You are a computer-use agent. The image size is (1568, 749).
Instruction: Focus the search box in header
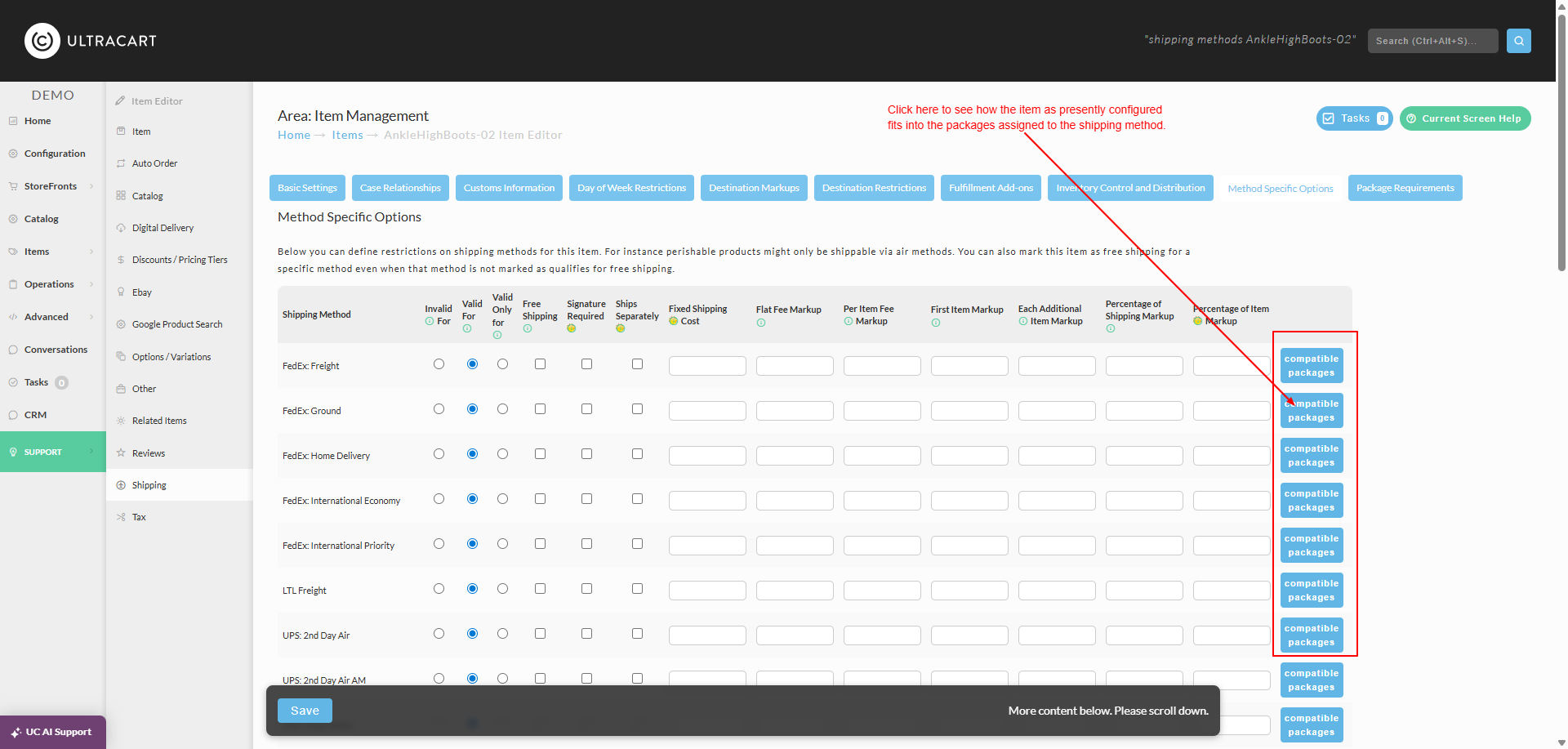[x=1432, y=41]
